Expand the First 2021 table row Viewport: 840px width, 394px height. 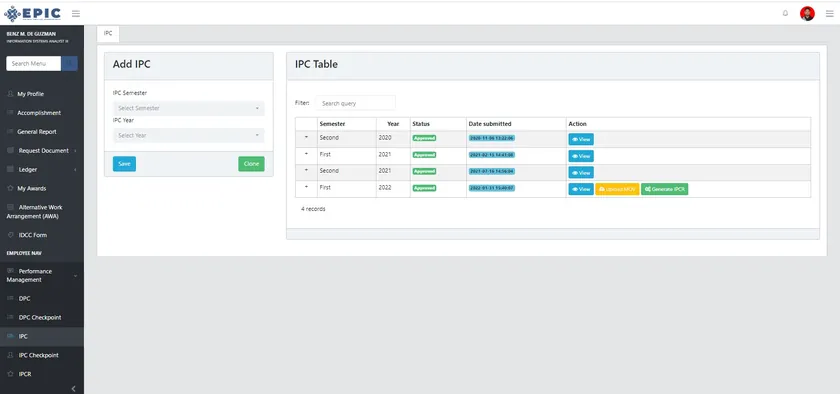(306, 154)
